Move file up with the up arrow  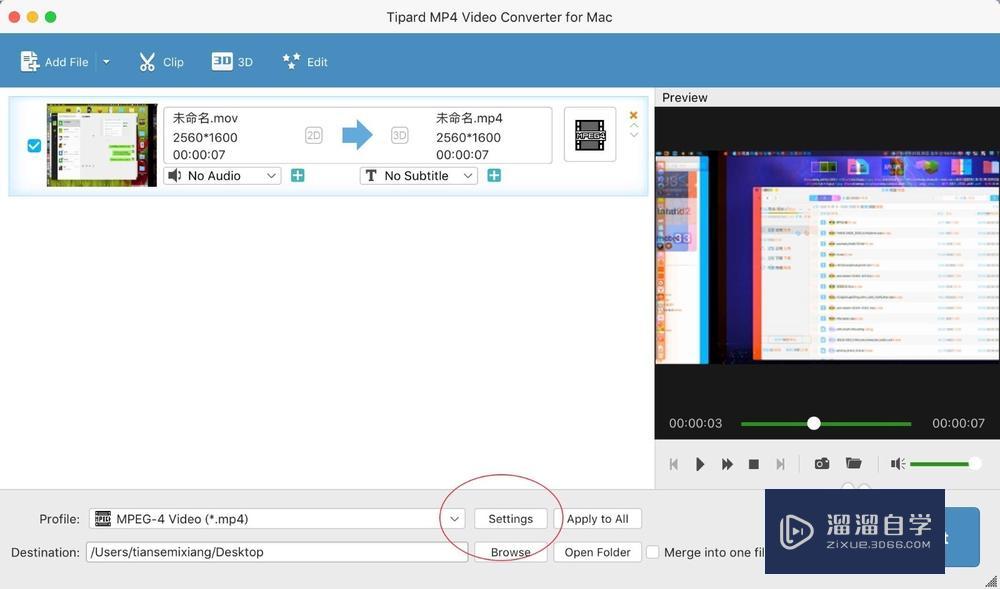(633, 126)
